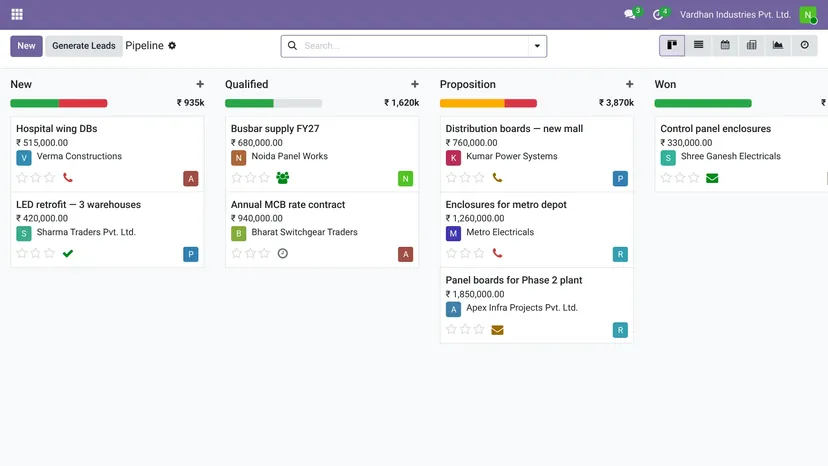828x466 pixels.
Task: Click salesperson avatar A on Hospital wing DBs
Action: [191, 179]
